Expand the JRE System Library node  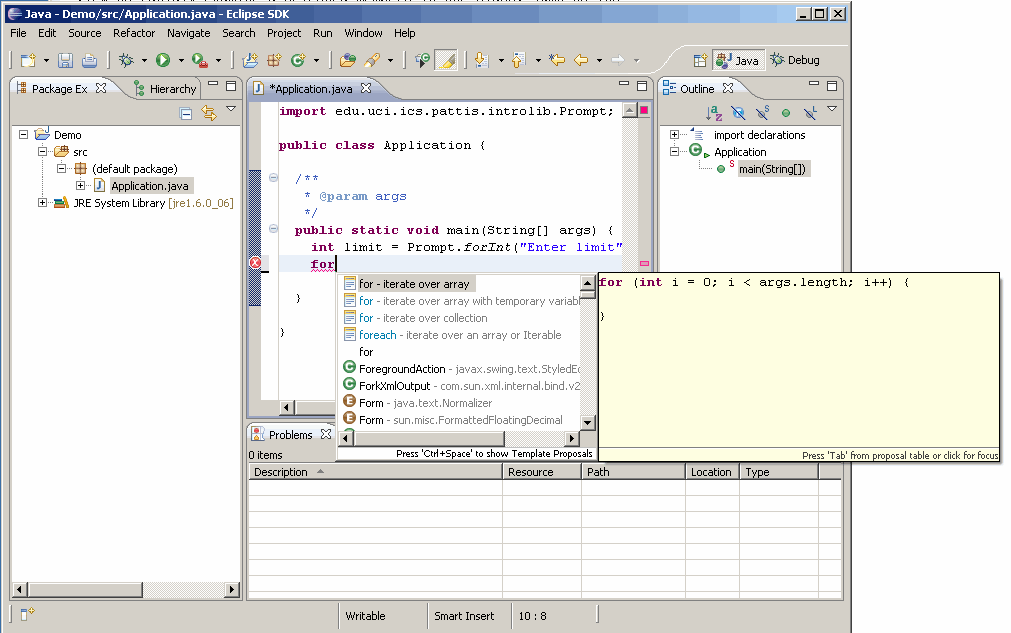pyautogui.click(x=40, y=203)
